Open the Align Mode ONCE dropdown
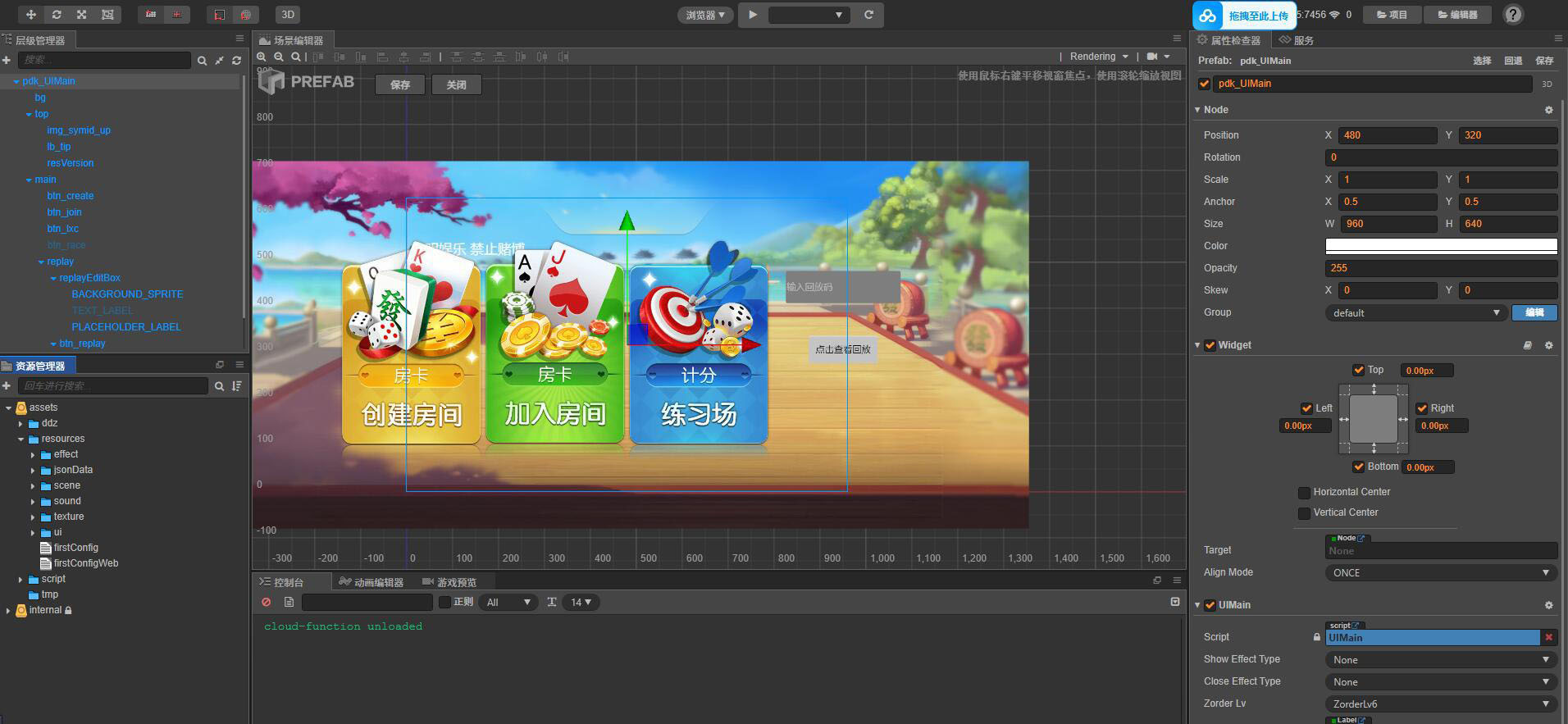Image resolution: width=1568 pixels, height=724 pixels. point(1440,572)
